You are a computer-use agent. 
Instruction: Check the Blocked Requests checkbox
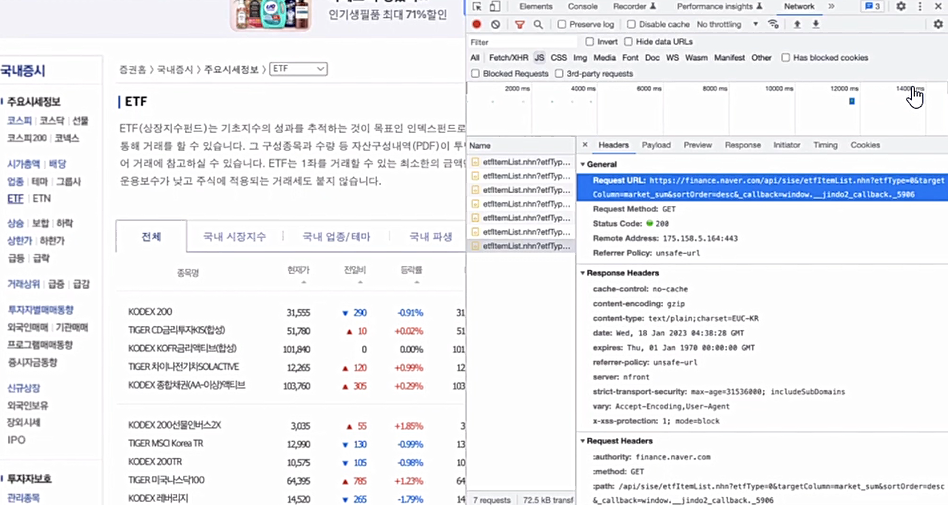tap(475, 74)
